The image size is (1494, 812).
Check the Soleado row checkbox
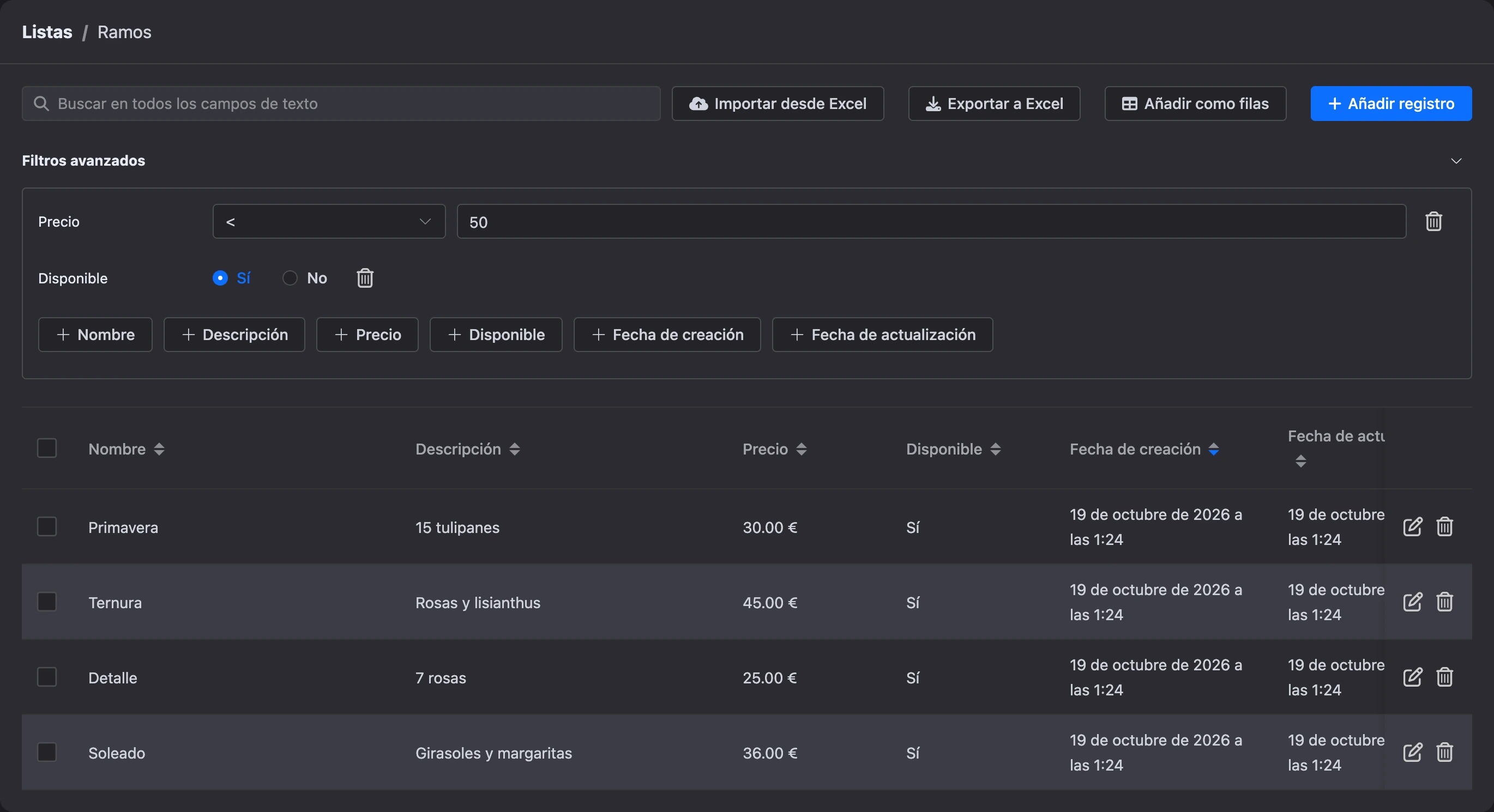click(x=47, y=752)
